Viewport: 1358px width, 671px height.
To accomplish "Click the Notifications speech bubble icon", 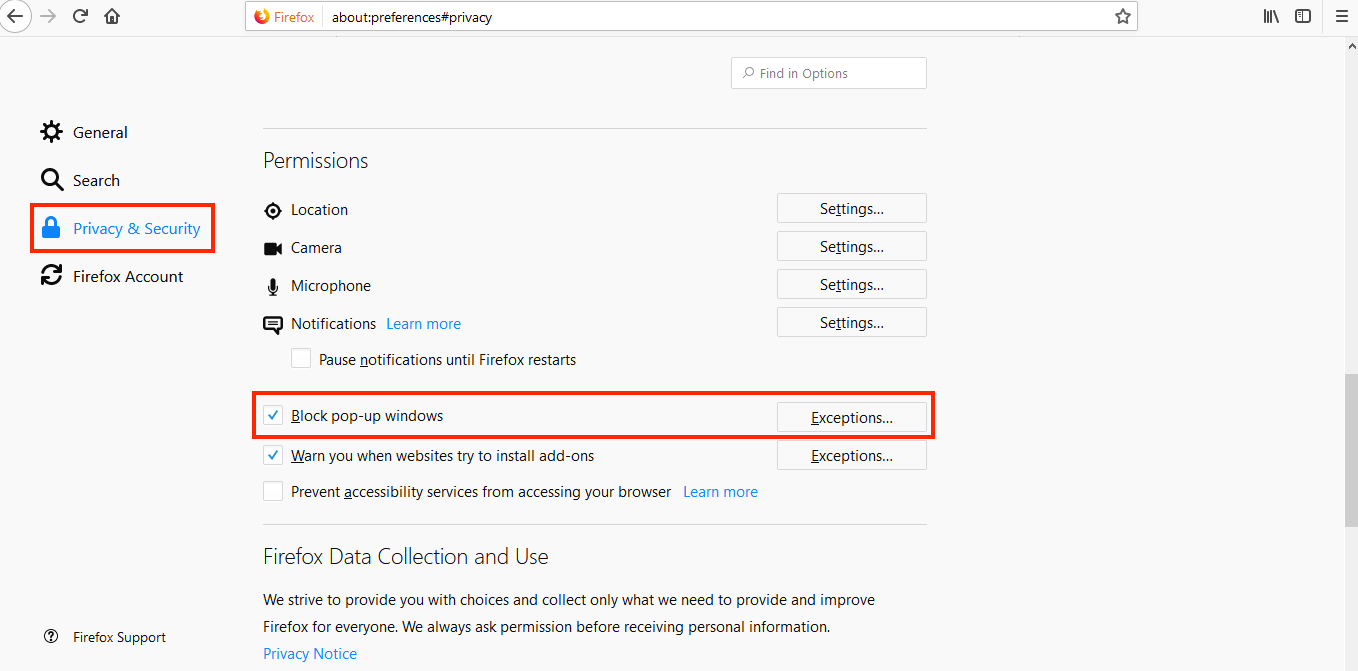I will point(272,324).
